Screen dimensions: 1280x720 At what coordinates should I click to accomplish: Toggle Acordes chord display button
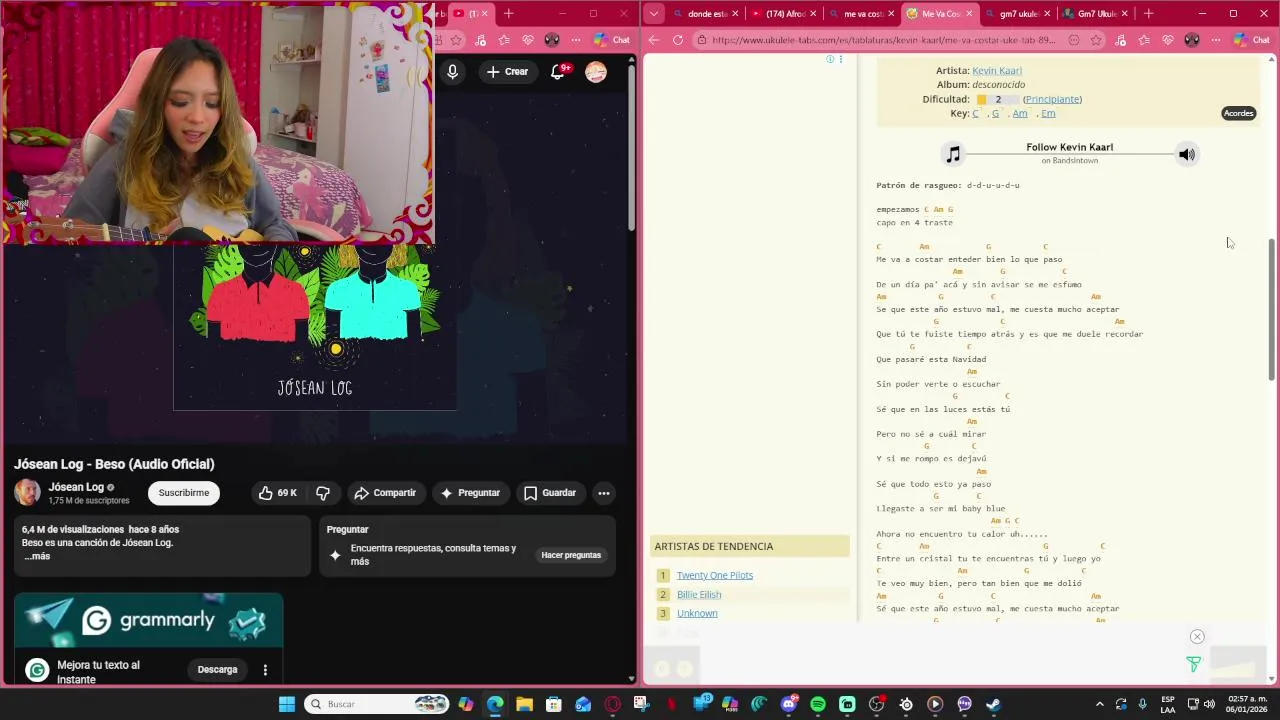1238,113
